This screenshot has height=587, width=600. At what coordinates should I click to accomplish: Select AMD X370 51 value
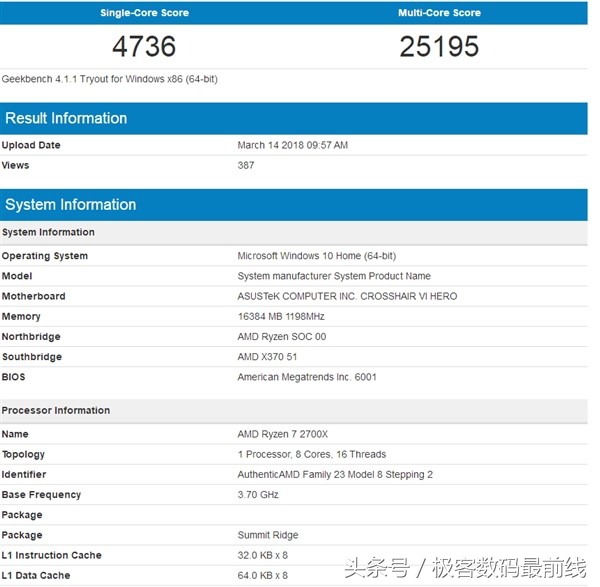[x=267, y=357]
